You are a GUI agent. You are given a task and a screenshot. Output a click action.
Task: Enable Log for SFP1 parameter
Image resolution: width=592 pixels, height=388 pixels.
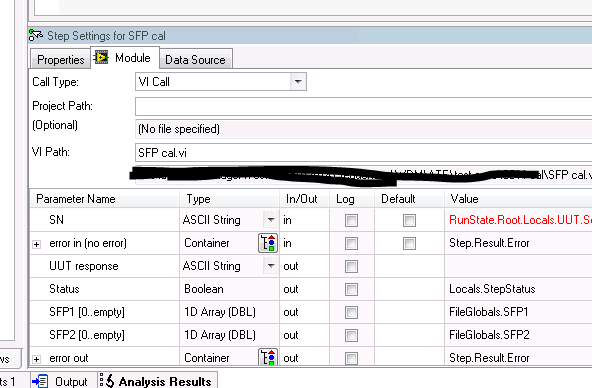point(351,313)
